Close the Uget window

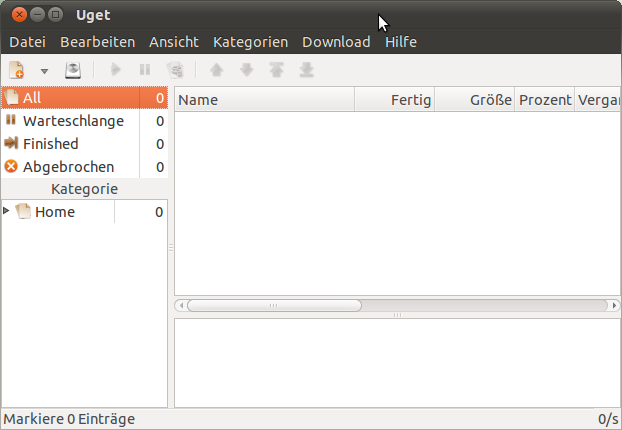pos(19,15)
